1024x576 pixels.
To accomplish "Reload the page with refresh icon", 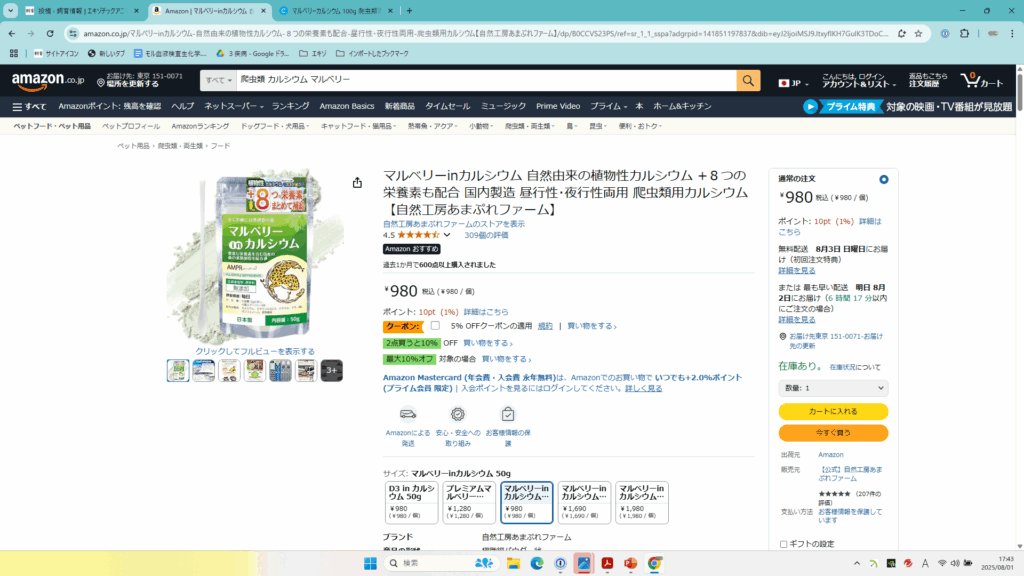I will coord(50,33).
